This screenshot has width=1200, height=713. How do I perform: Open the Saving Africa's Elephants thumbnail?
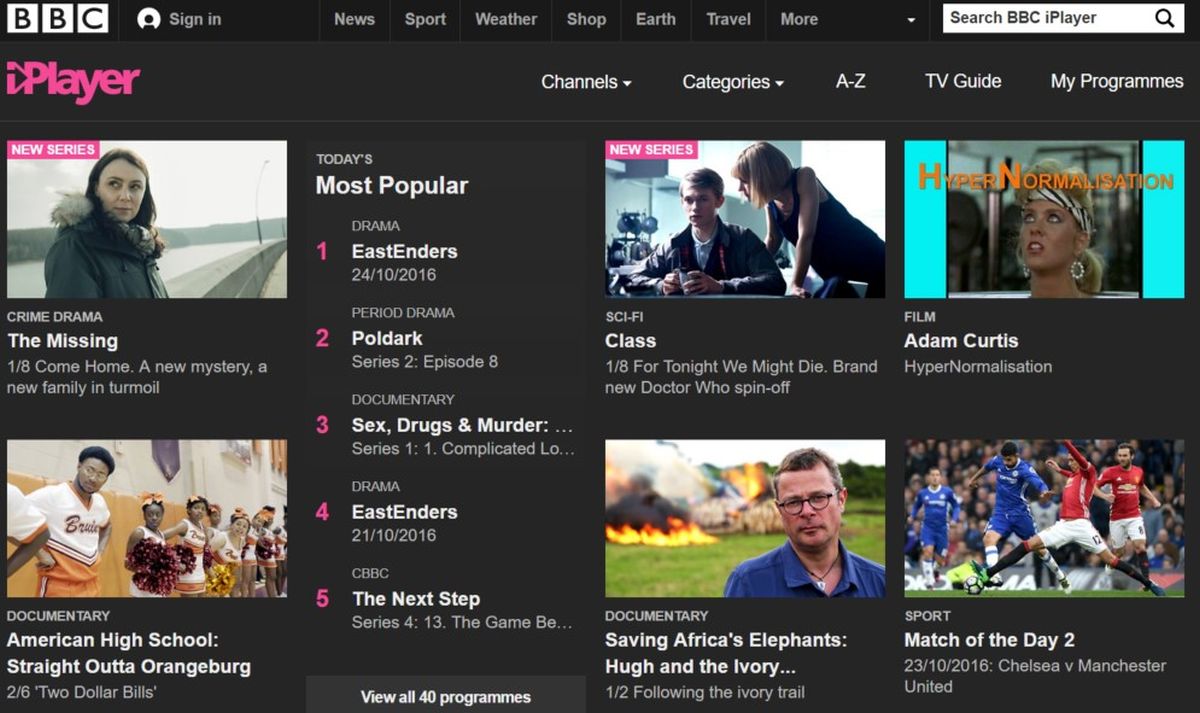point(745,518)
